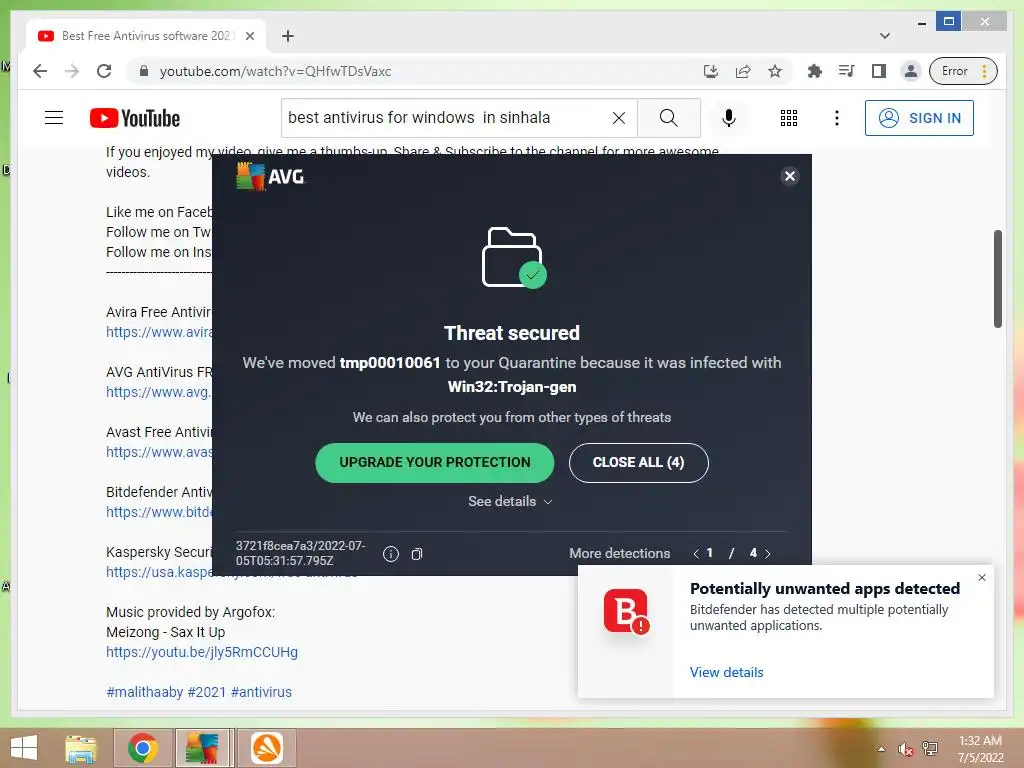The width and height of the screenshot is (1024, 768).
Task: Click the network tray icon
Action: coord(930,749)
